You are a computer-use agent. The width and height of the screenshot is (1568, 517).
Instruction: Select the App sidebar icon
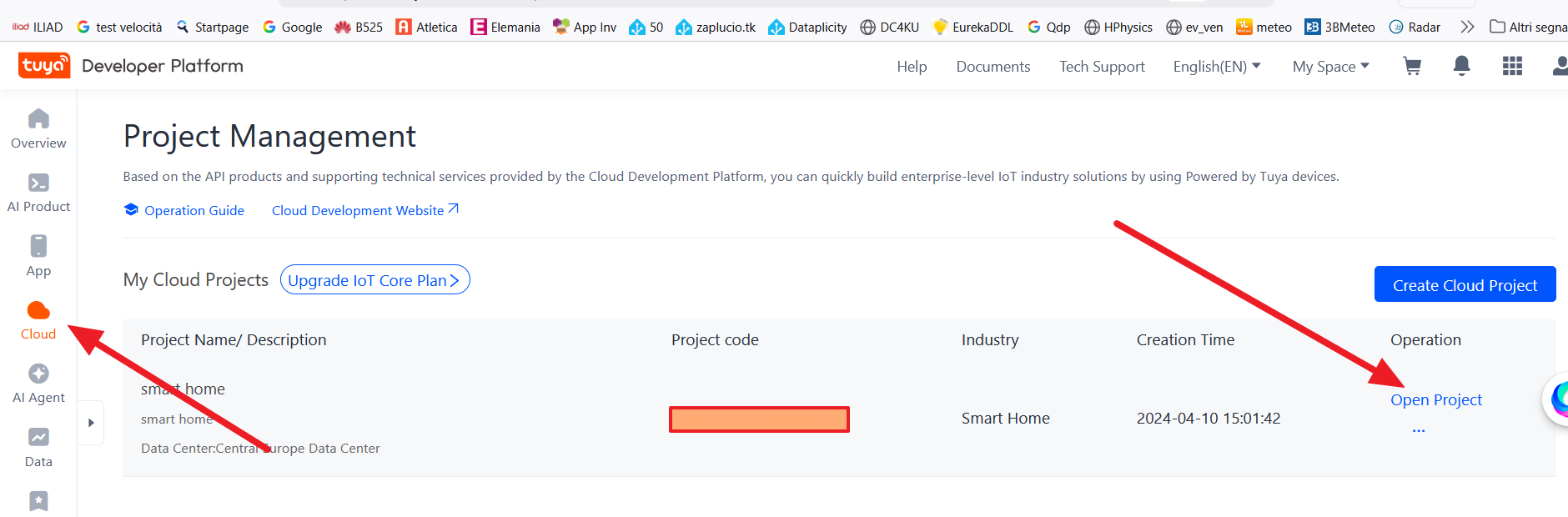pos(38,256)
